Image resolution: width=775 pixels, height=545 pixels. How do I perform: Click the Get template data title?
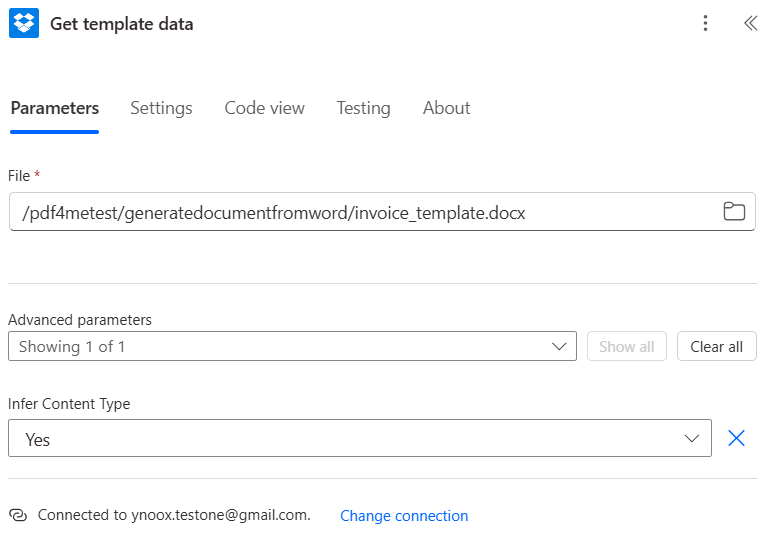(122, 24)
